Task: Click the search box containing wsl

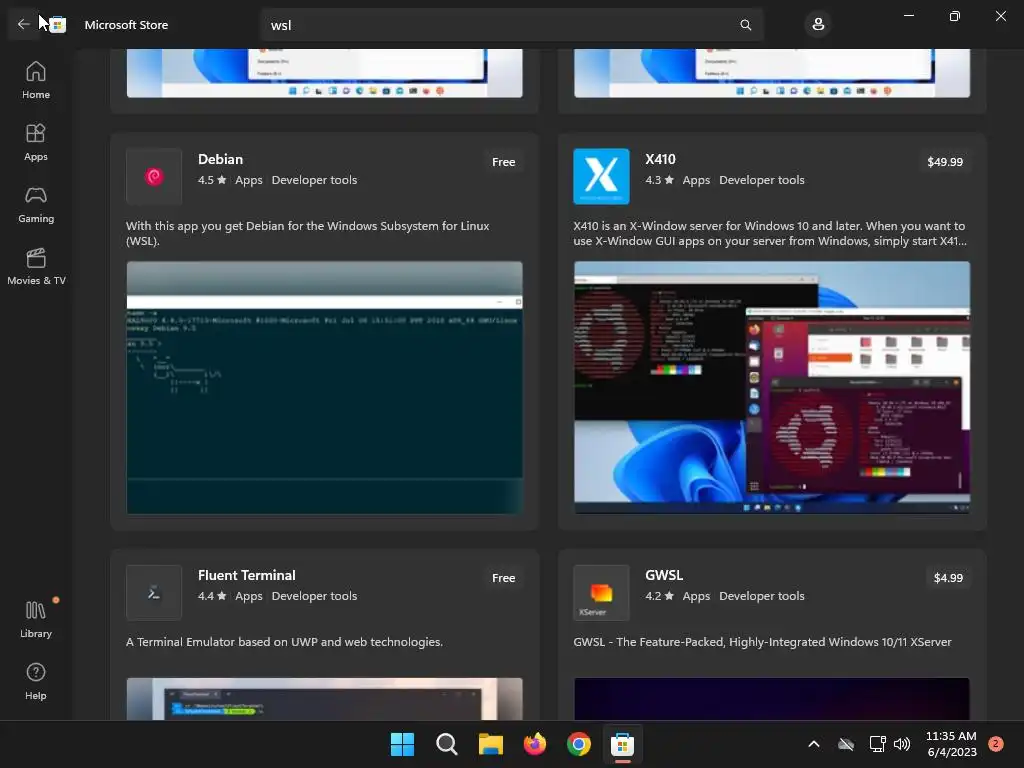Action: (x=511, y=25)
